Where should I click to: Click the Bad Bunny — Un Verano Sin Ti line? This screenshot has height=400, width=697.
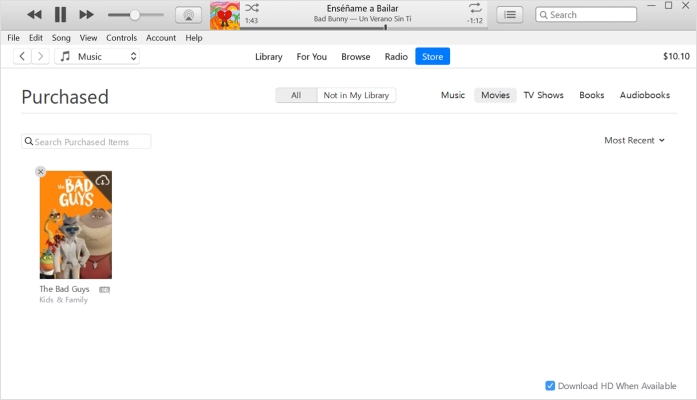[362, 19]
